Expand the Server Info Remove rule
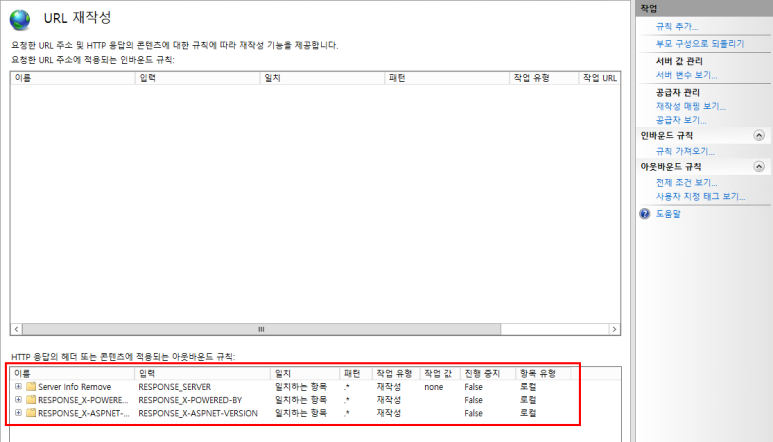This screenshot has height=442, width=773. [x=18, y=386]
